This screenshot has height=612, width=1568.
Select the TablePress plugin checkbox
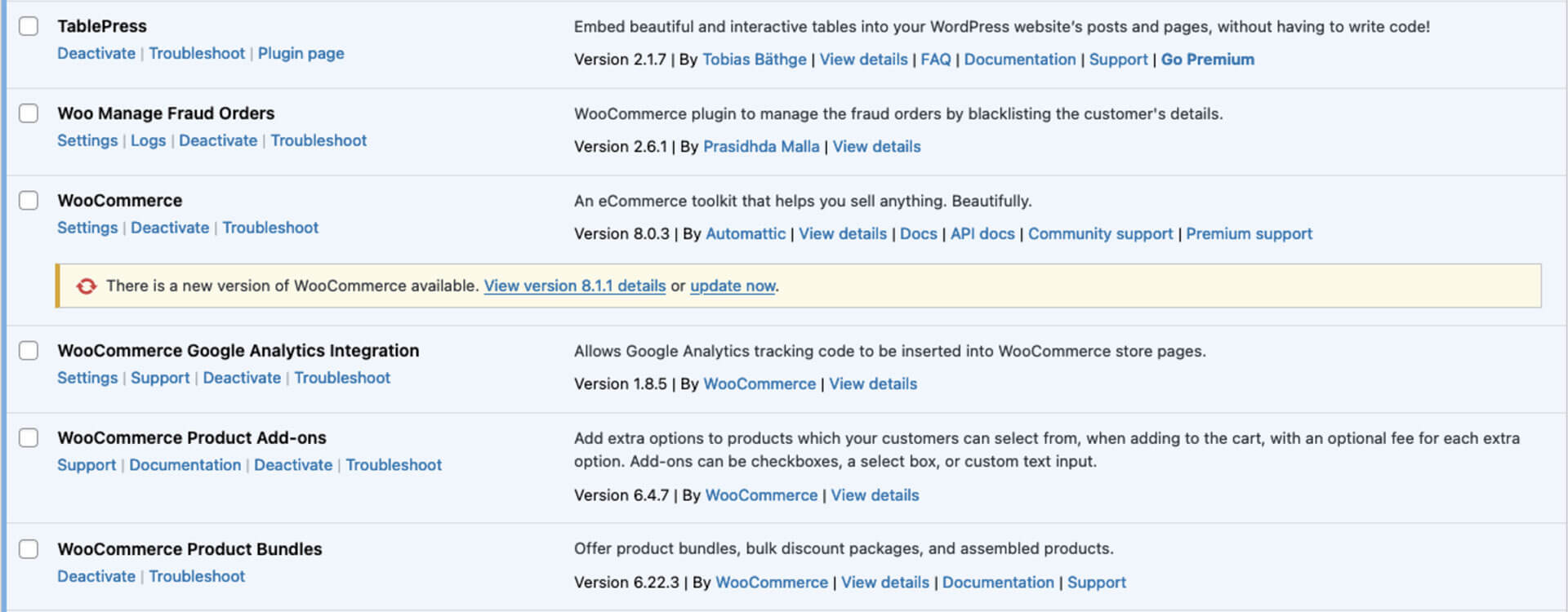pos(29,26)
